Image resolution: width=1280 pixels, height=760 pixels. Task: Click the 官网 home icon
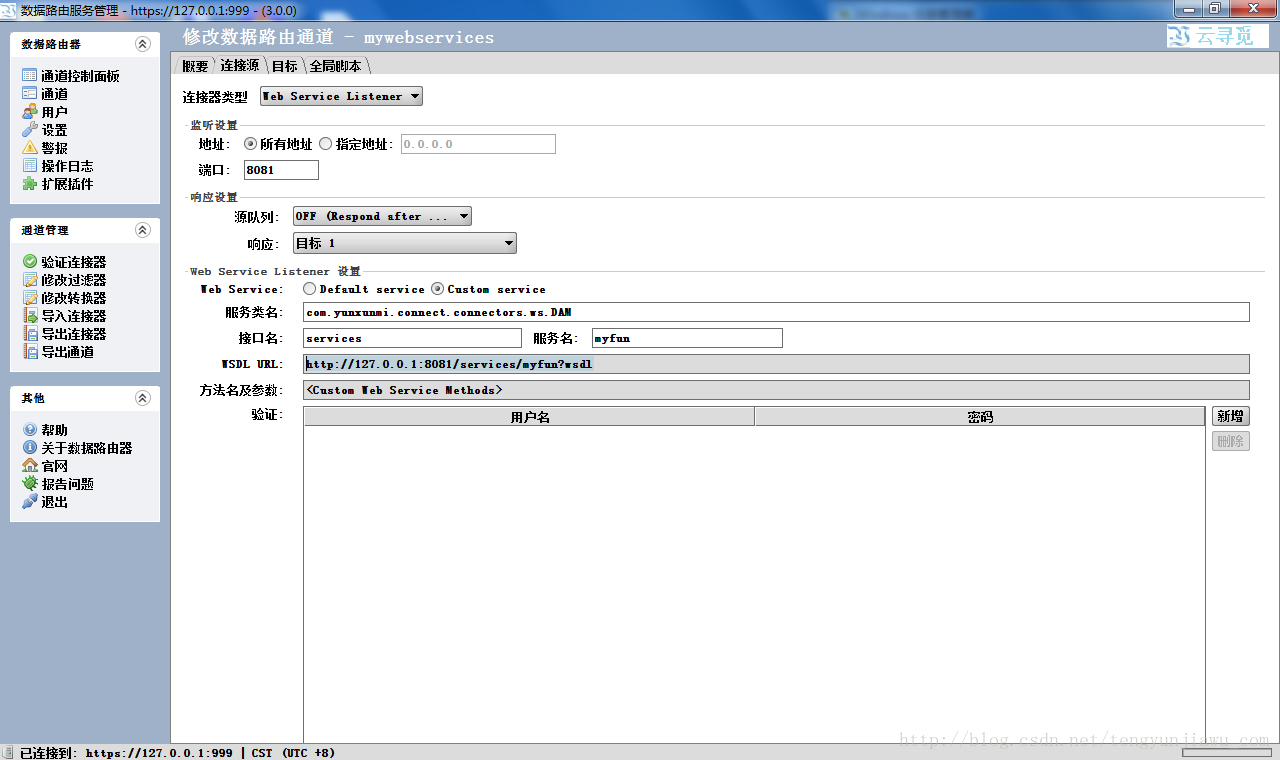(x=30, y=466)
